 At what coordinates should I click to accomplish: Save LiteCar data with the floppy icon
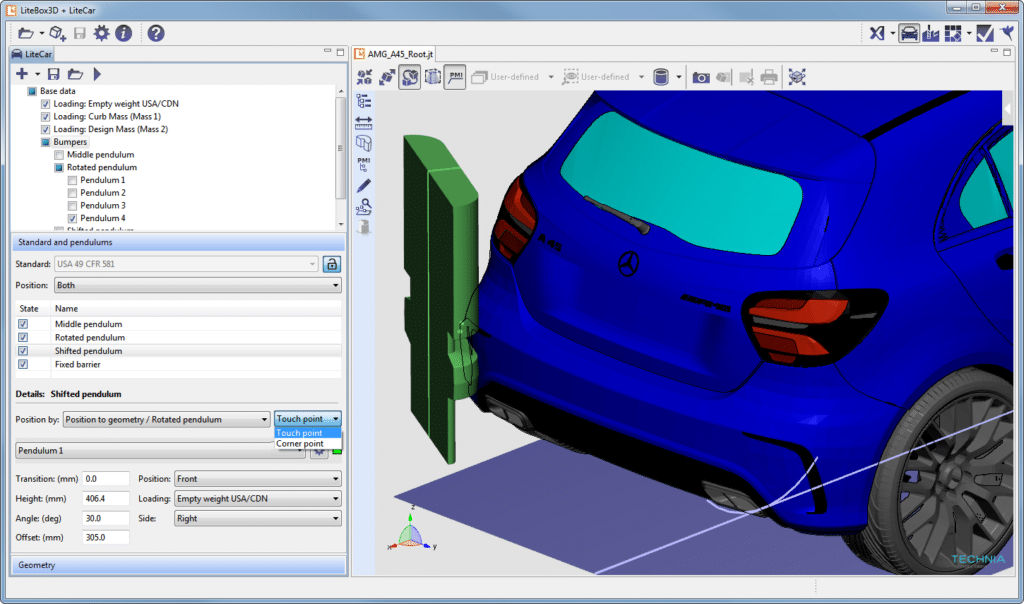coord(54,74)
